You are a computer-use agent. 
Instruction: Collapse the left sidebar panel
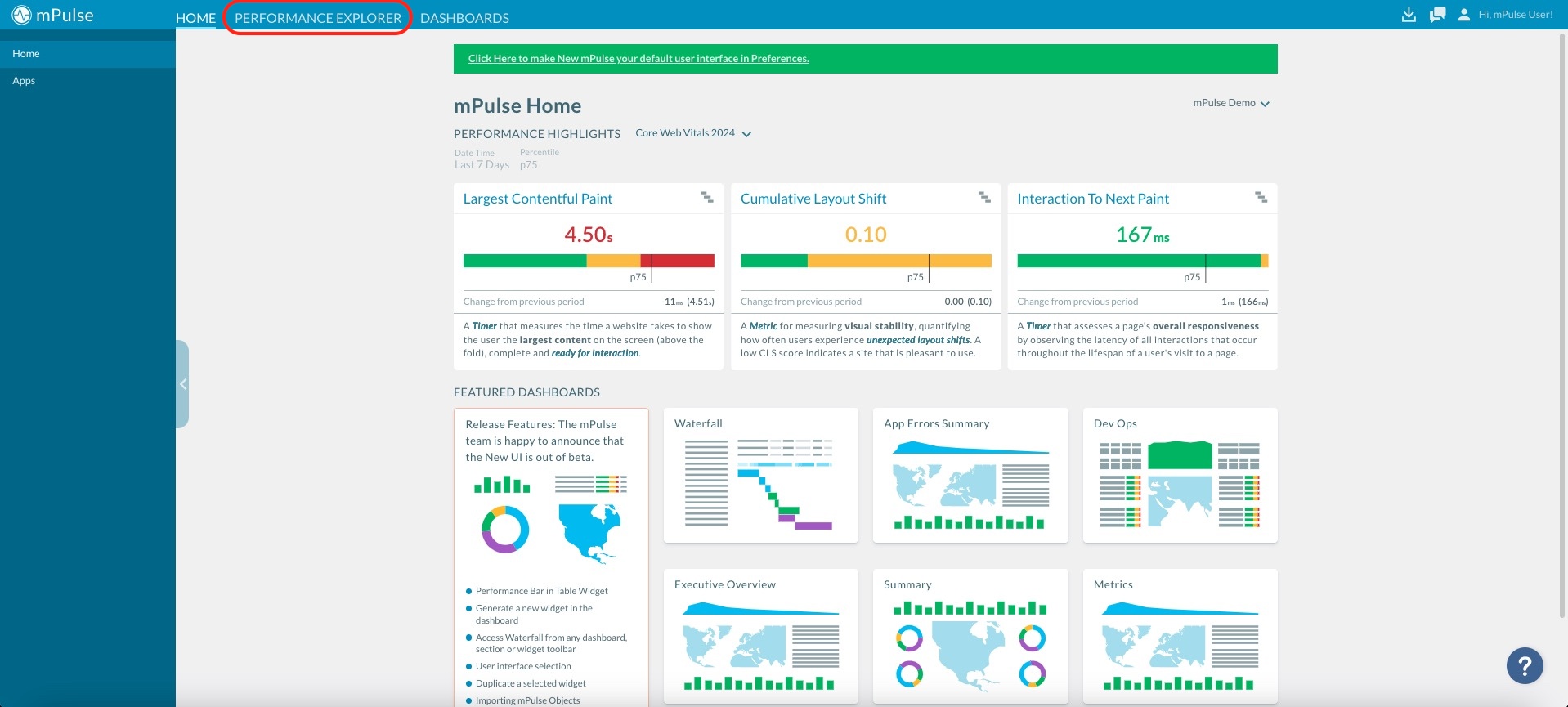[x=183, y=384]
